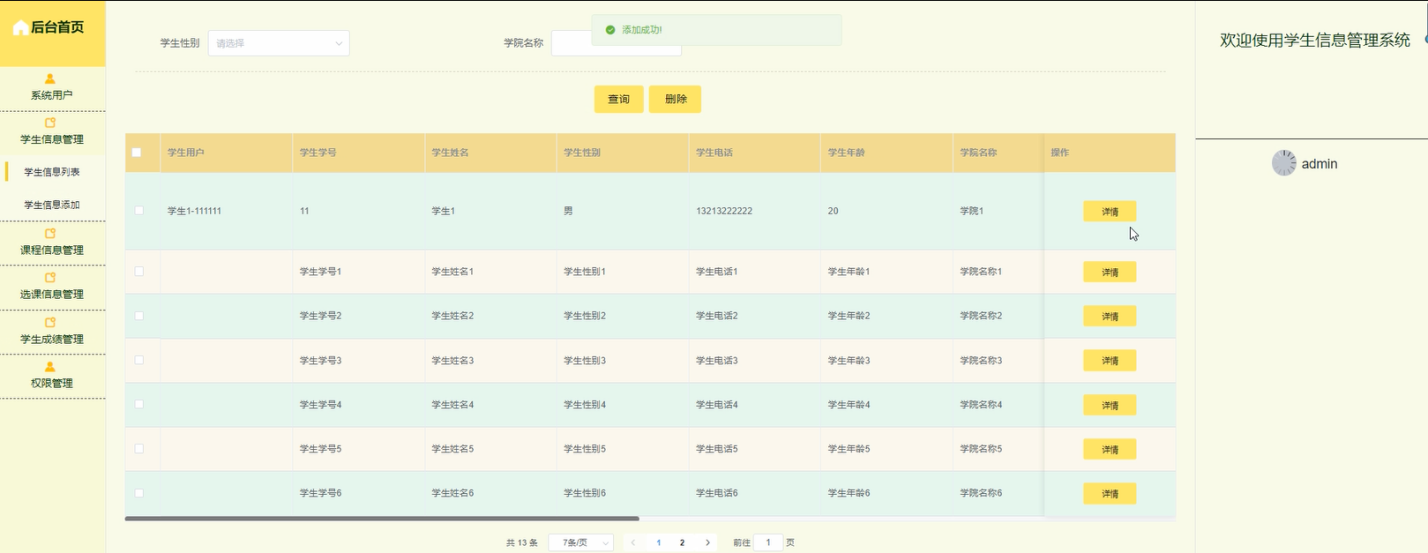Click the table's horizontal scrollbar
Viewport: 1428px width, 553px height.
(382, 518)
